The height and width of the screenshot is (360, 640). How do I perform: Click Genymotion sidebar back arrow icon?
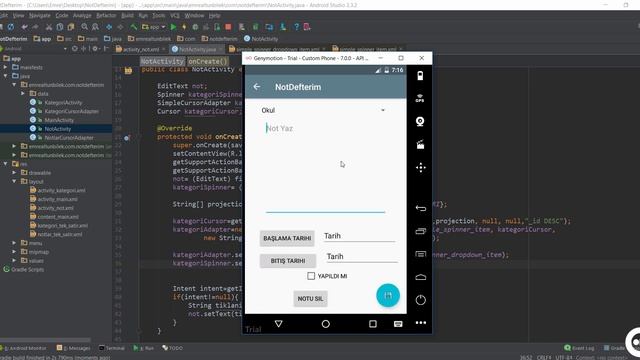point(420,208)
